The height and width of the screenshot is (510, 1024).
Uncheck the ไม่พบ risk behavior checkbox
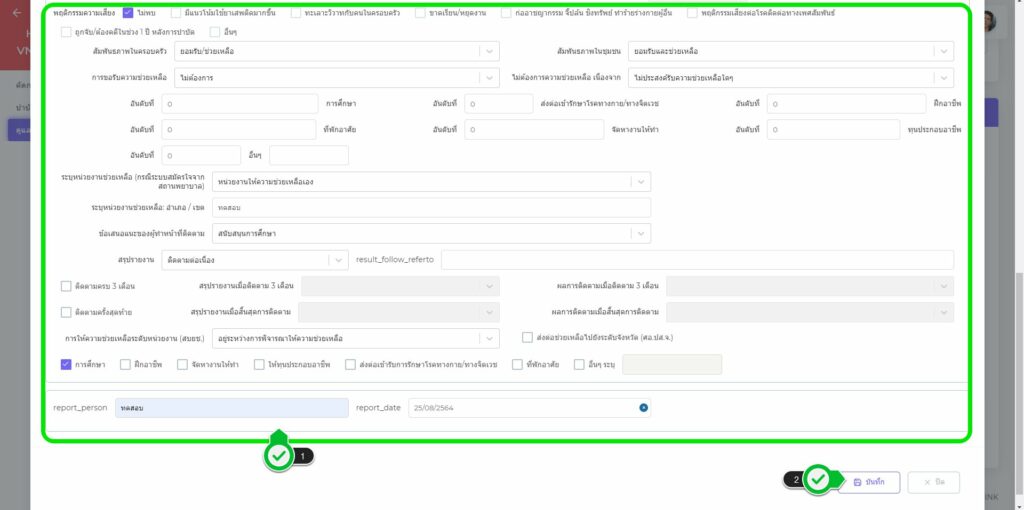(x=128, y=13)
